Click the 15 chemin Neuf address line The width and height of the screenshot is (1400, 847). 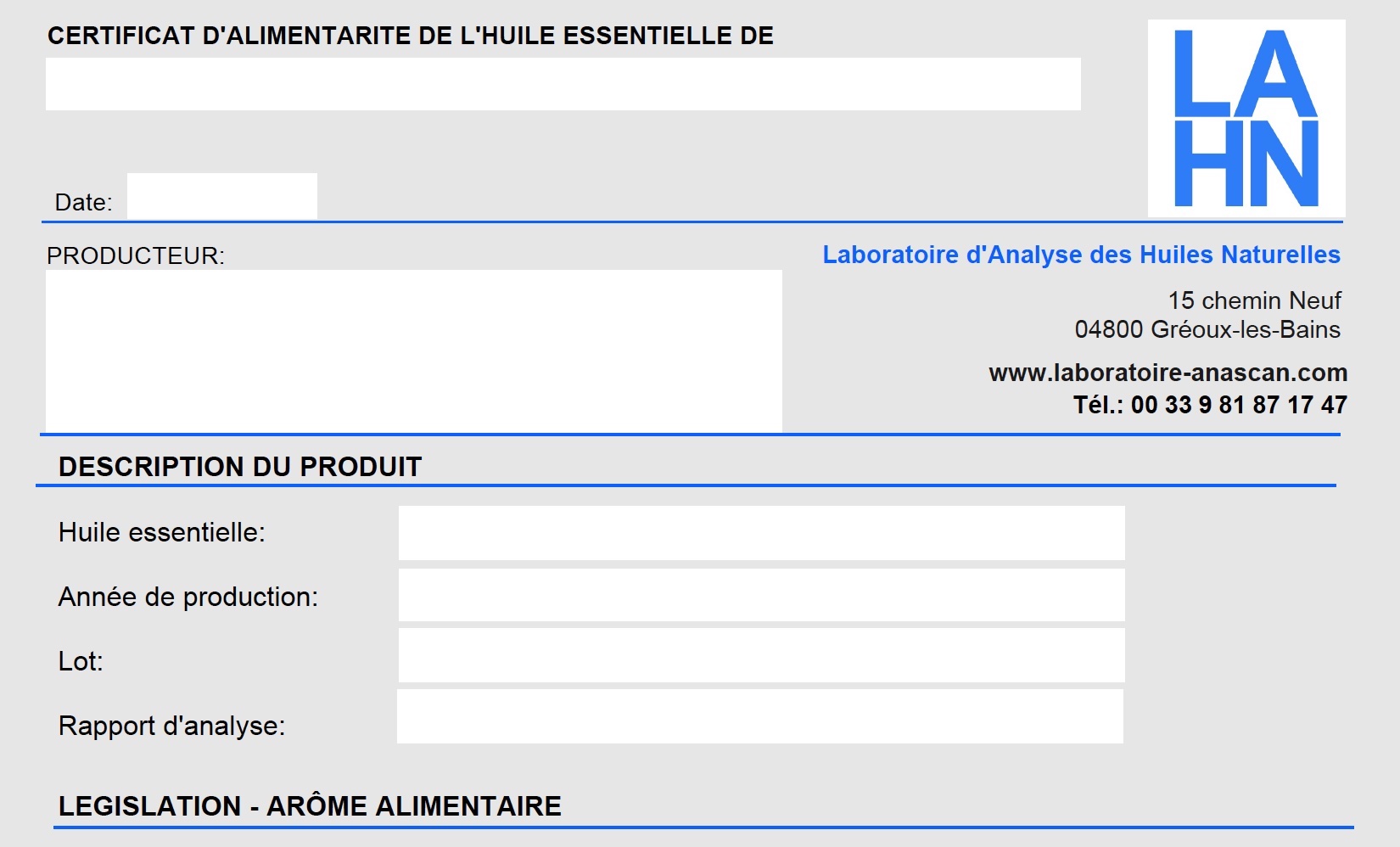1254,300
